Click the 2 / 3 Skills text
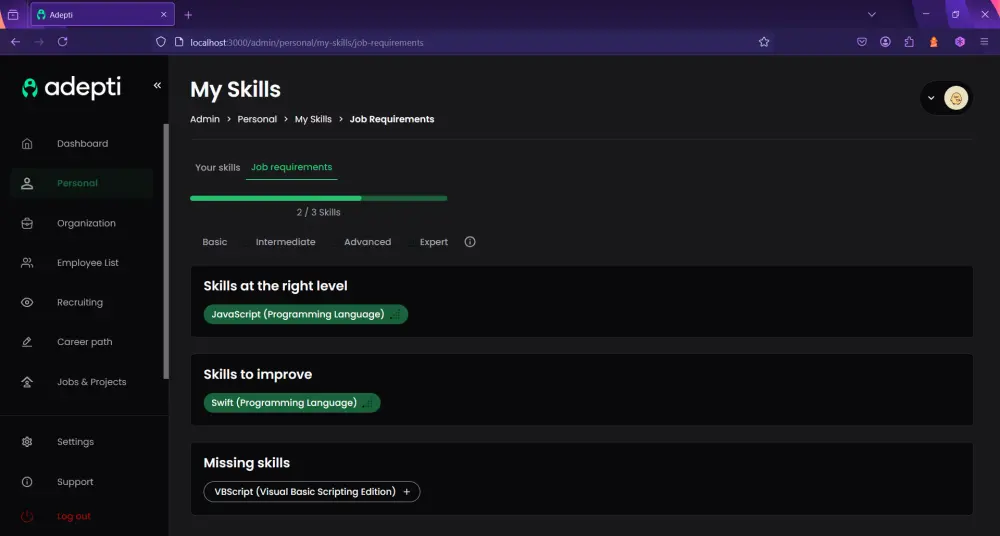Screen dimensions: 1000x536 [318, 212]
